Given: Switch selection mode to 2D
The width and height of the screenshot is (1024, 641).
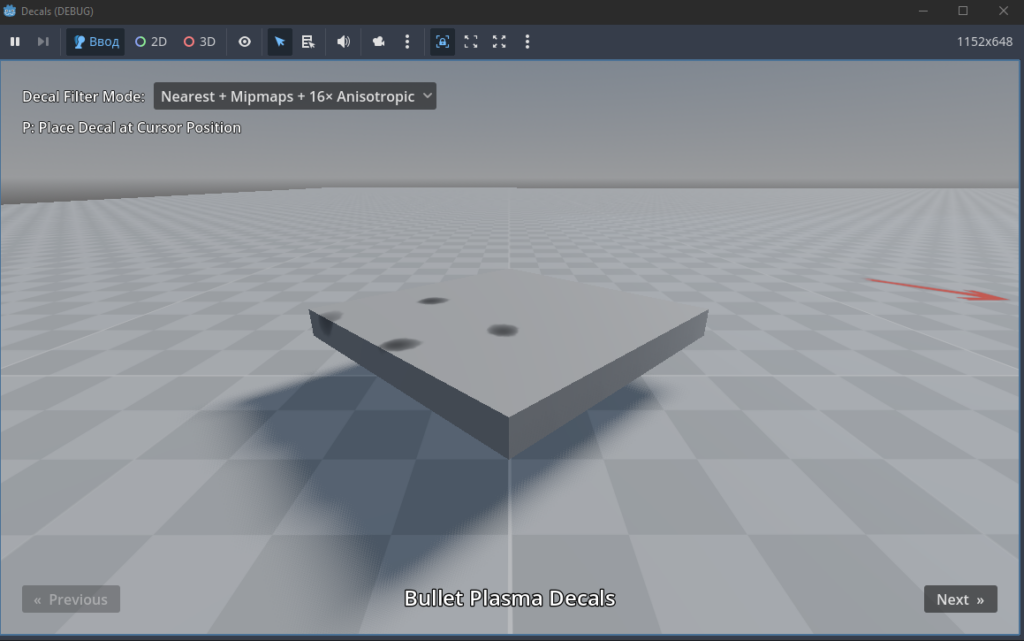Looking at the screenshot, I should tap(151, 42).
